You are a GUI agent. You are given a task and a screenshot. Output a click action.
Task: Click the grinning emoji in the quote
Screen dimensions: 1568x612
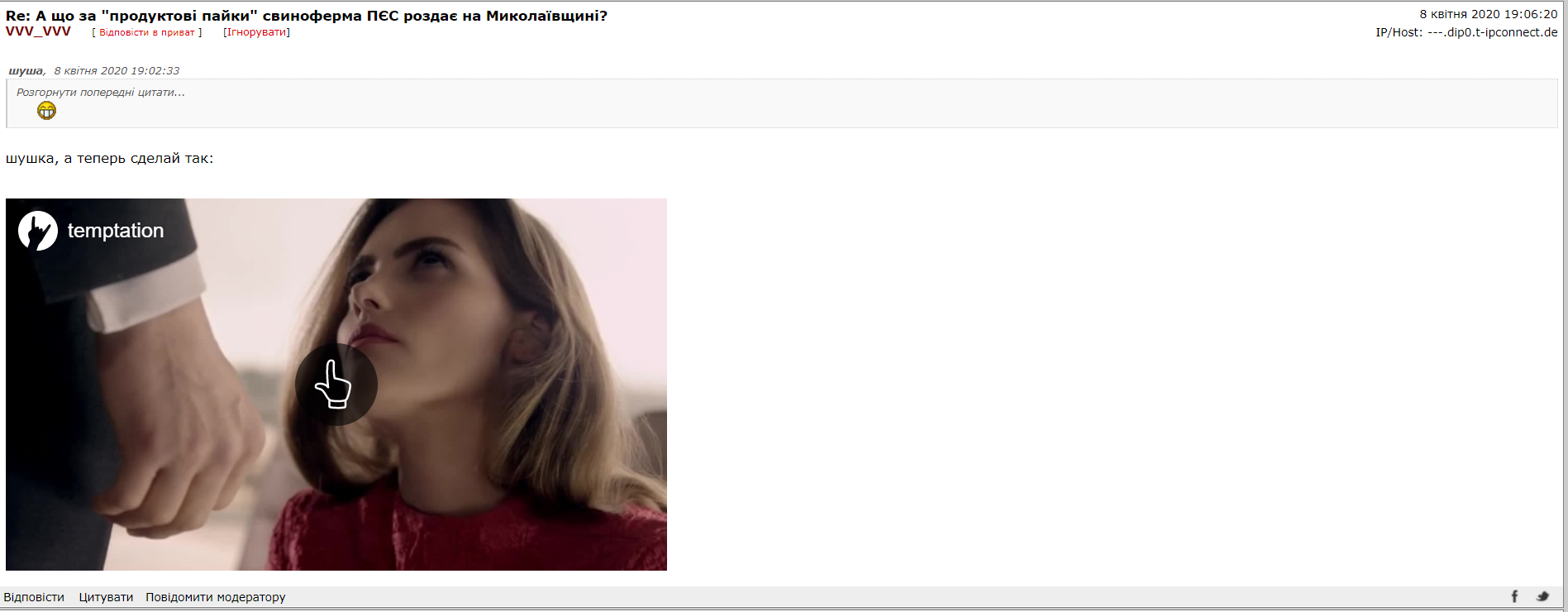pos(46,111)
